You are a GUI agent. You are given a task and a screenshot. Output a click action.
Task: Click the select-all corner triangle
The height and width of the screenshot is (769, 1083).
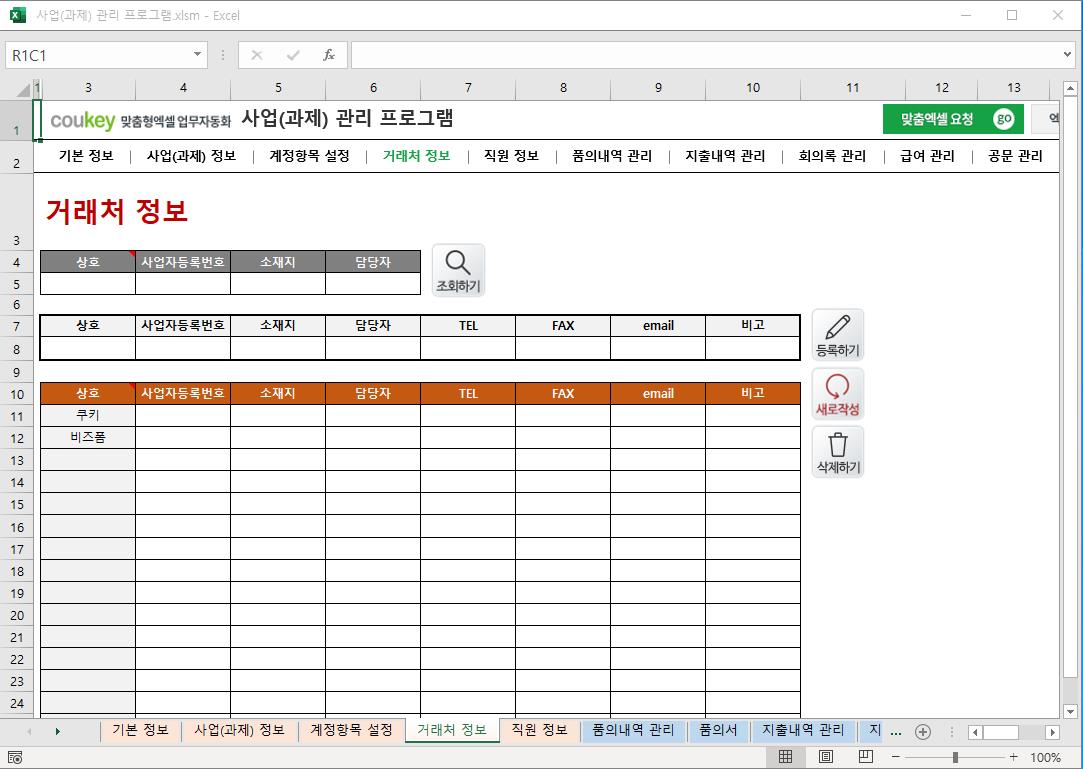tap(23, 89)
